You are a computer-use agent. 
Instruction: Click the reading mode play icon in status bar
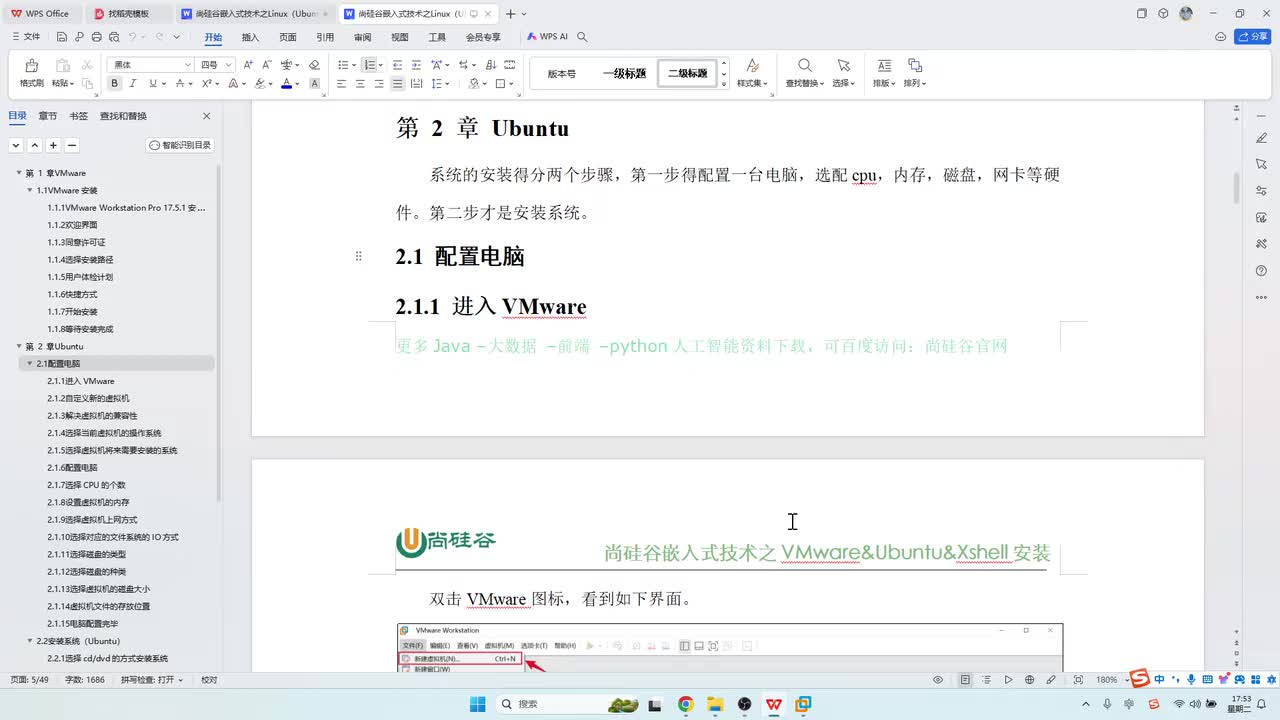[x=1008, y=680]
